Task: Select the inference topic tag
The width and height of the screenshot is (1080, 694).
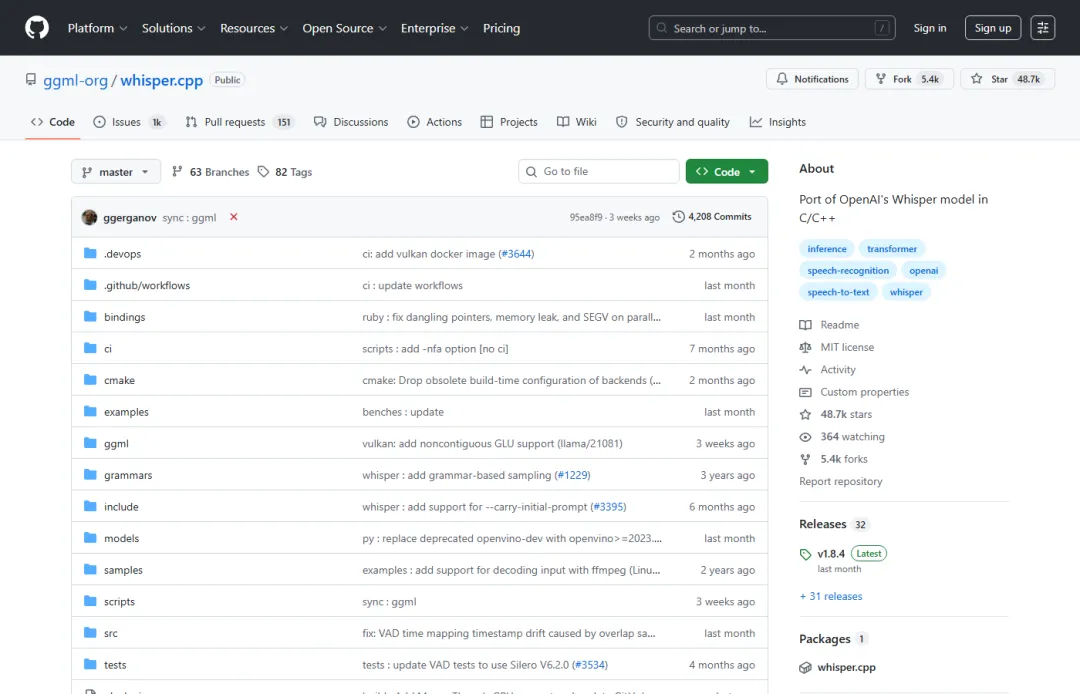Action: coord(827,249)
